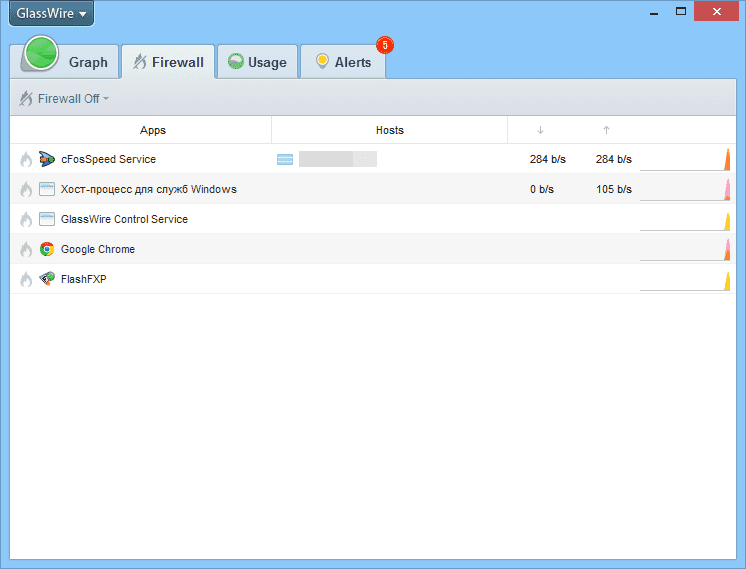Click the Google Chrome app icon
The width and height of the screenshot is (746, 569).
(x=46, y=249)
